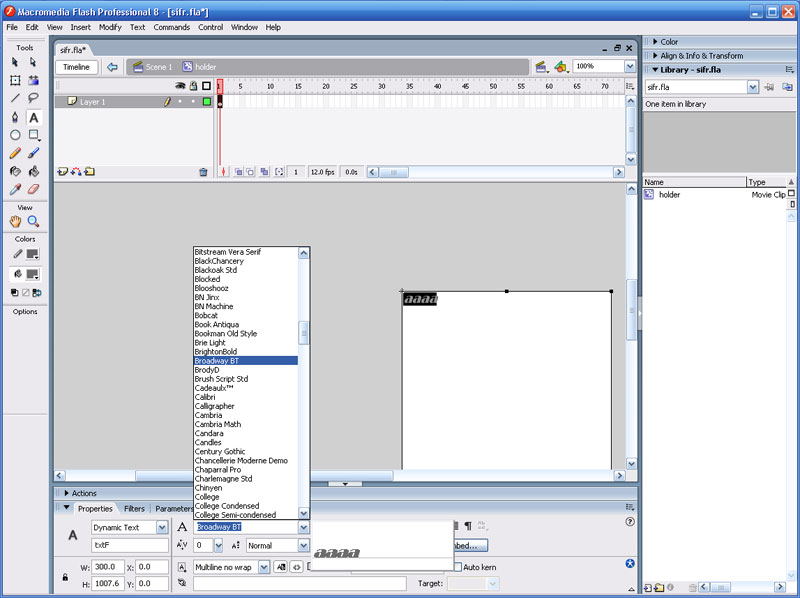Open the text type Dynamic Text dropdown
The image size is (800, 598).
pos(162,528)
